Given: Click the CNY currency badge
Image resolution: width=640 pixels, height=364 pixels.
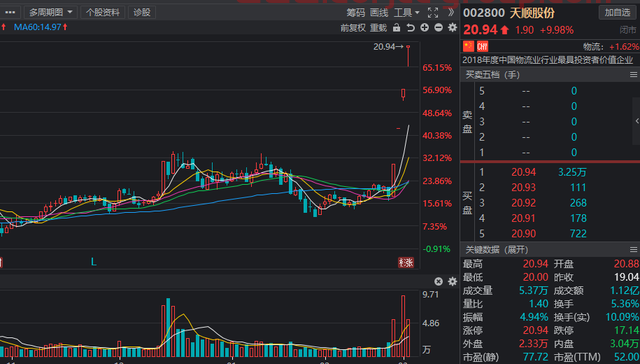Looking at the screenshot, I should click(482, 46).
